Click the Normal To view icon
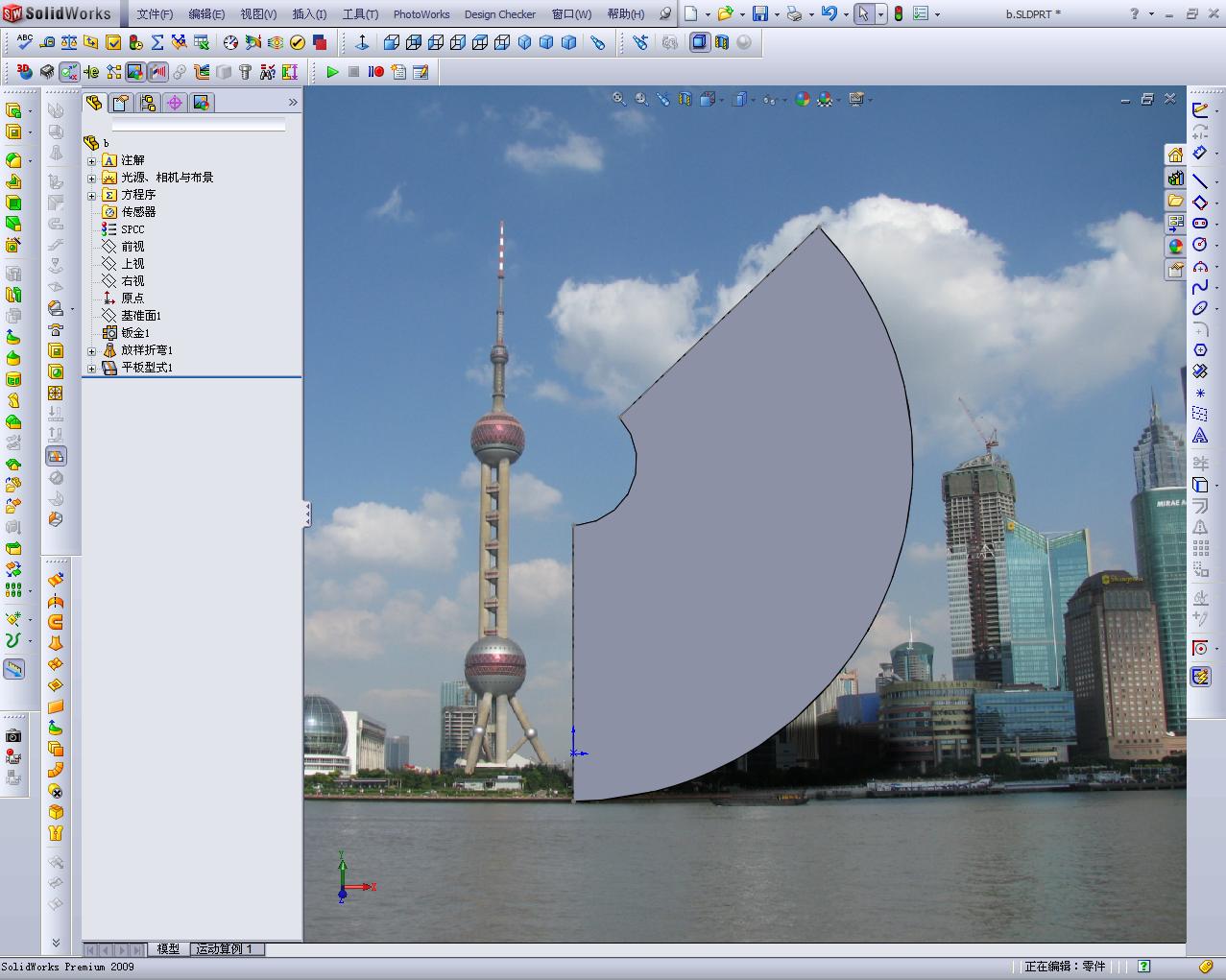1226x980 pixels. 362,42
